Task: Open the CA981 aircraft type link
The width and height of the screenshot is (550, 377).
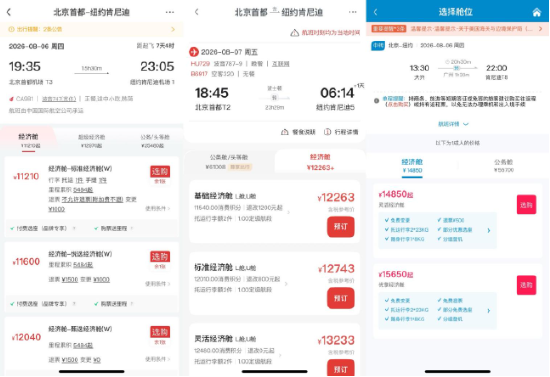Action: tap(59, 99)
